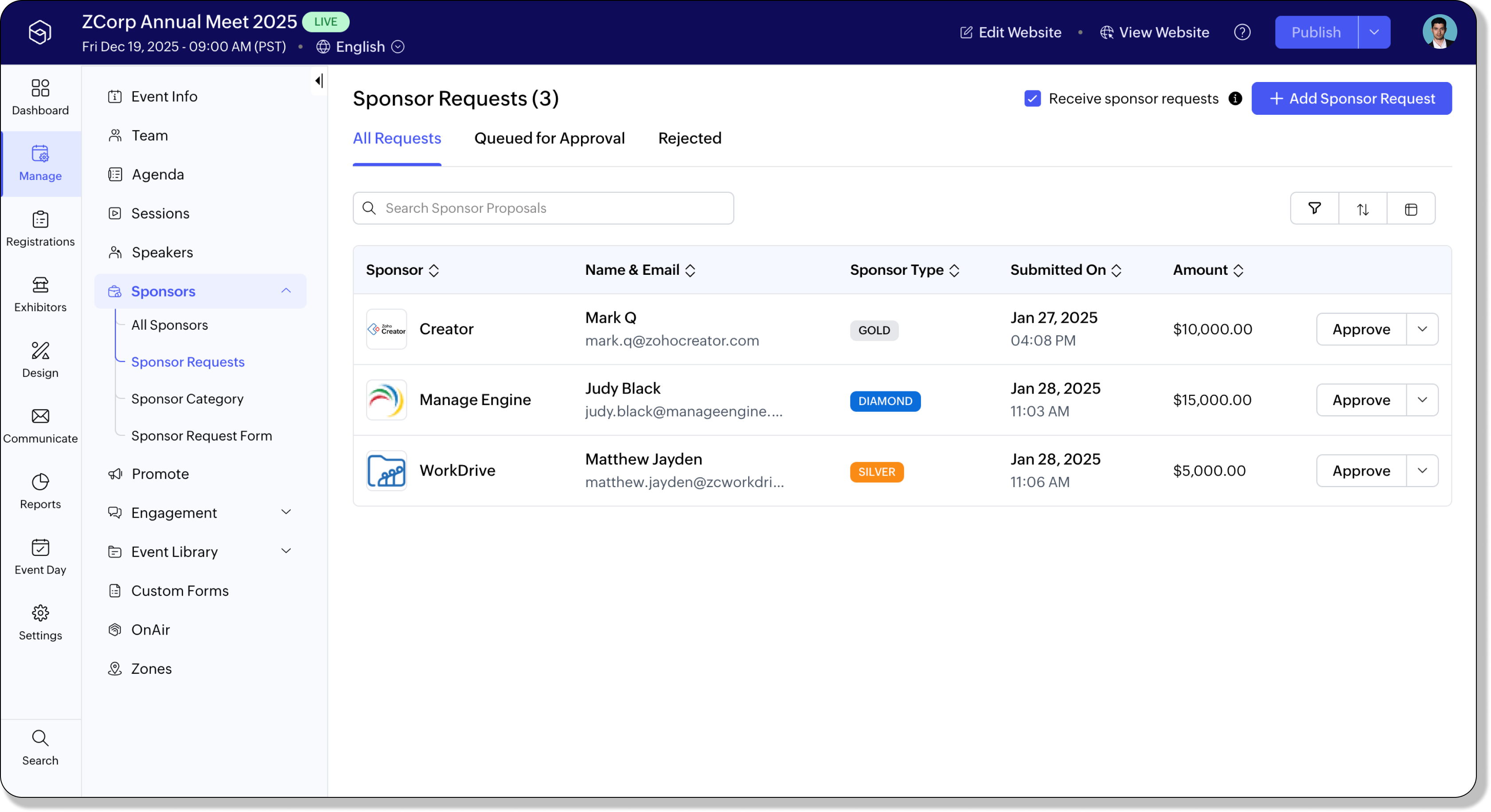Click info icon beside Receive sponsor requests
The height and width of the screenshot is (812, 1491).
pos(1234,98)
